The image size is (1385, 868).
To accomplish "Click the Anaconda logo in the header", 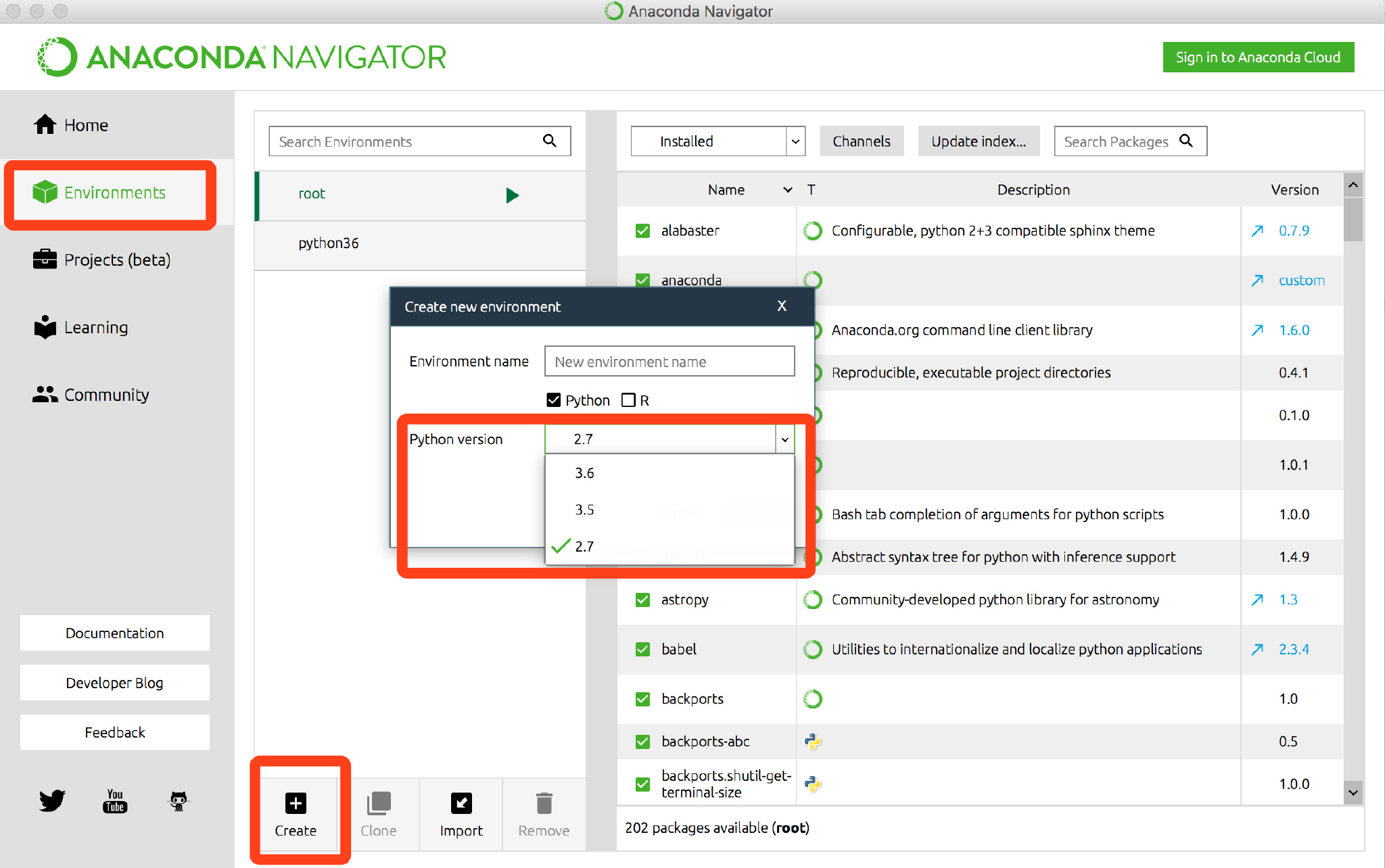I will coord(241,57).
